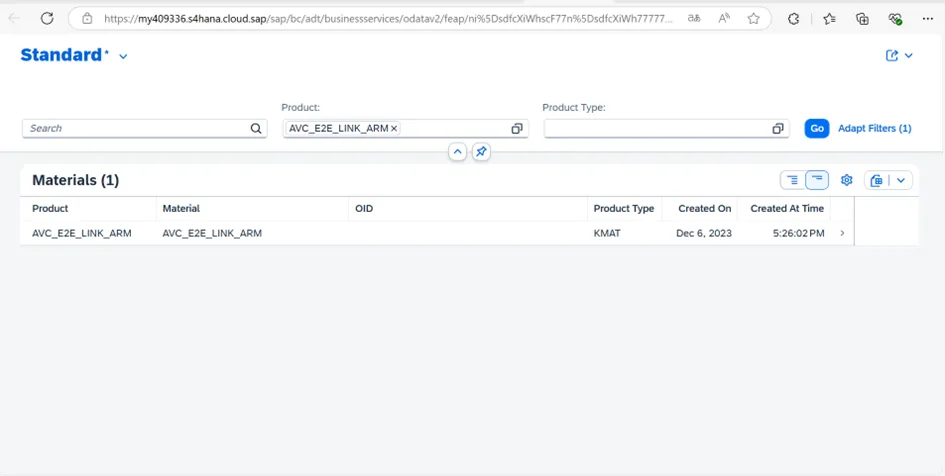This screenshot has width=945, height=476.
Task: Open value help for Product Type field
Action: 778,129
